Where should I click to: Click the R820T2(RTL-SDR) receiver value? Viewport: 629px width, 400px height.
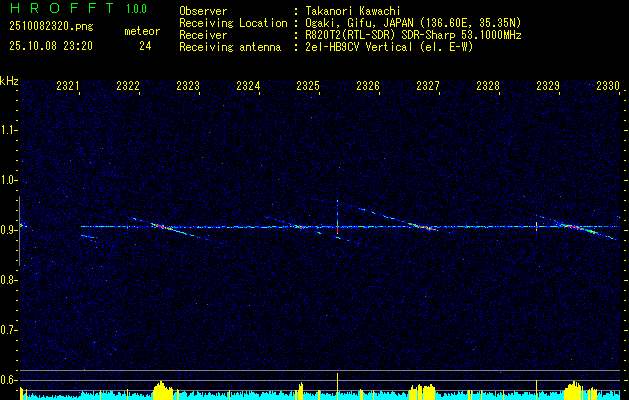point(414,35)
